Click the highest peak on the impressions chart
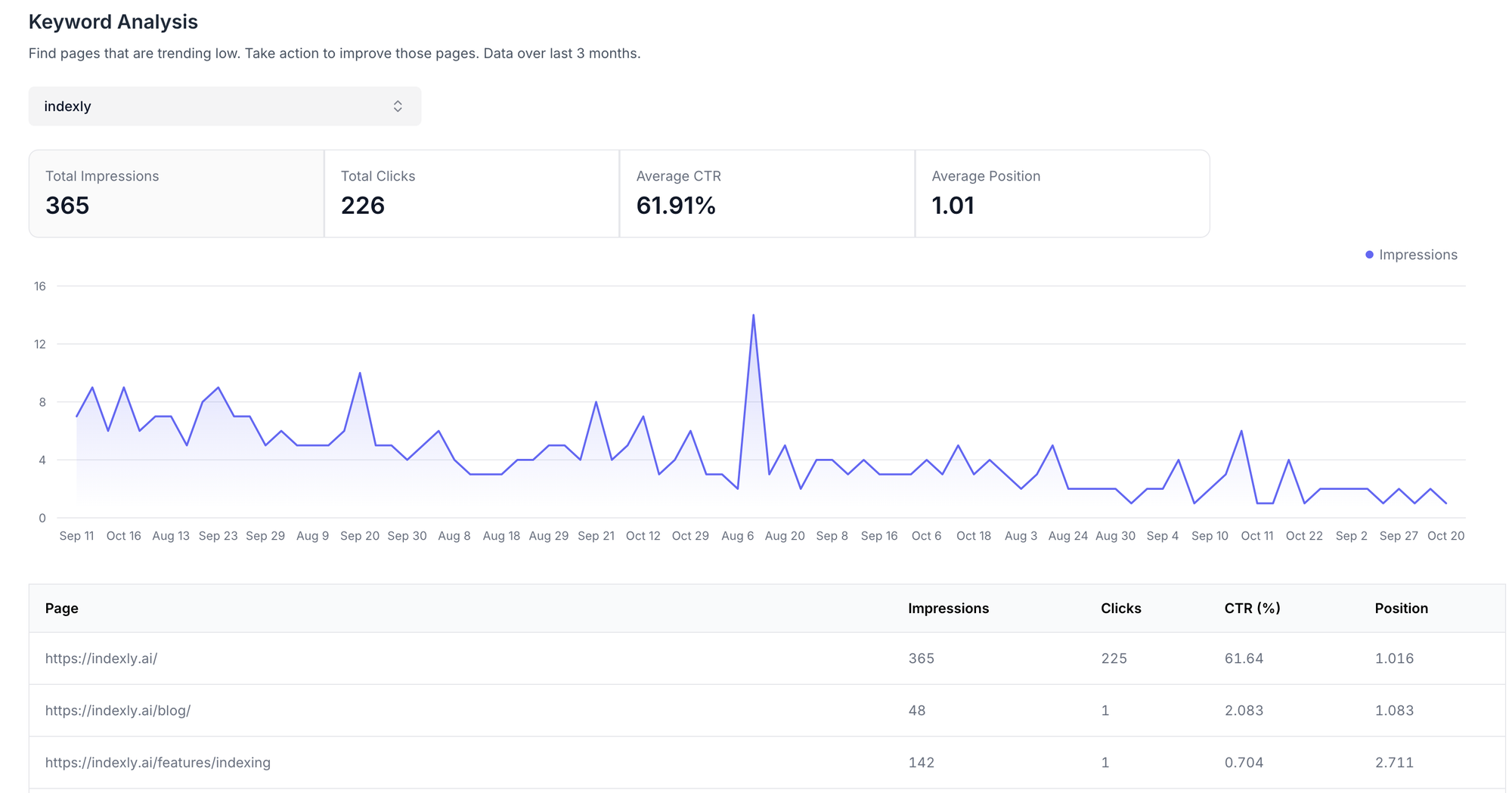The width and height of the screenshot is (1512, 793). 753,315
